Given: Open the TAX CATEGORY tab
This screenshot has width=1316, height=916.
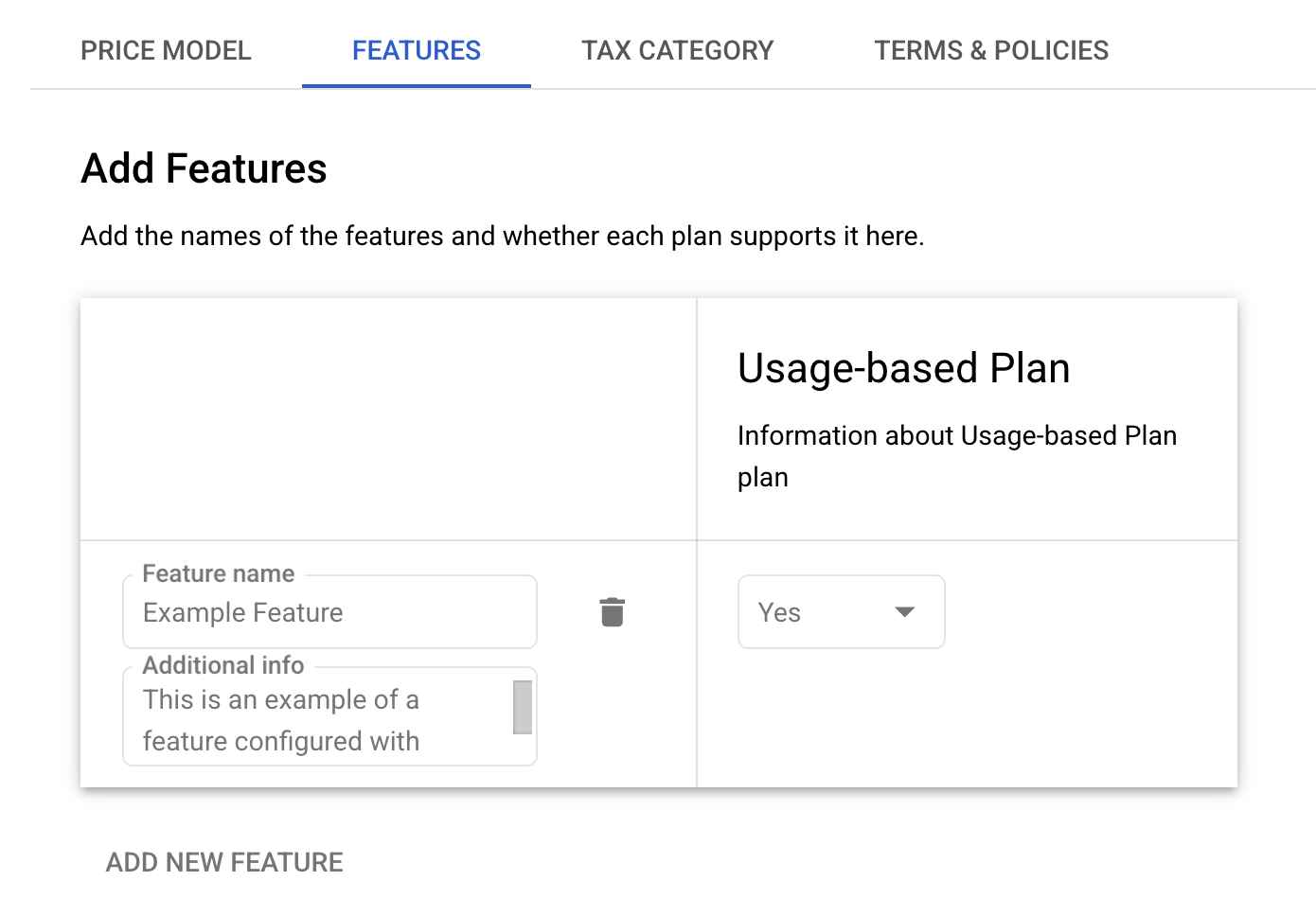Looking at the screenshot, I should tap(678, 50).
